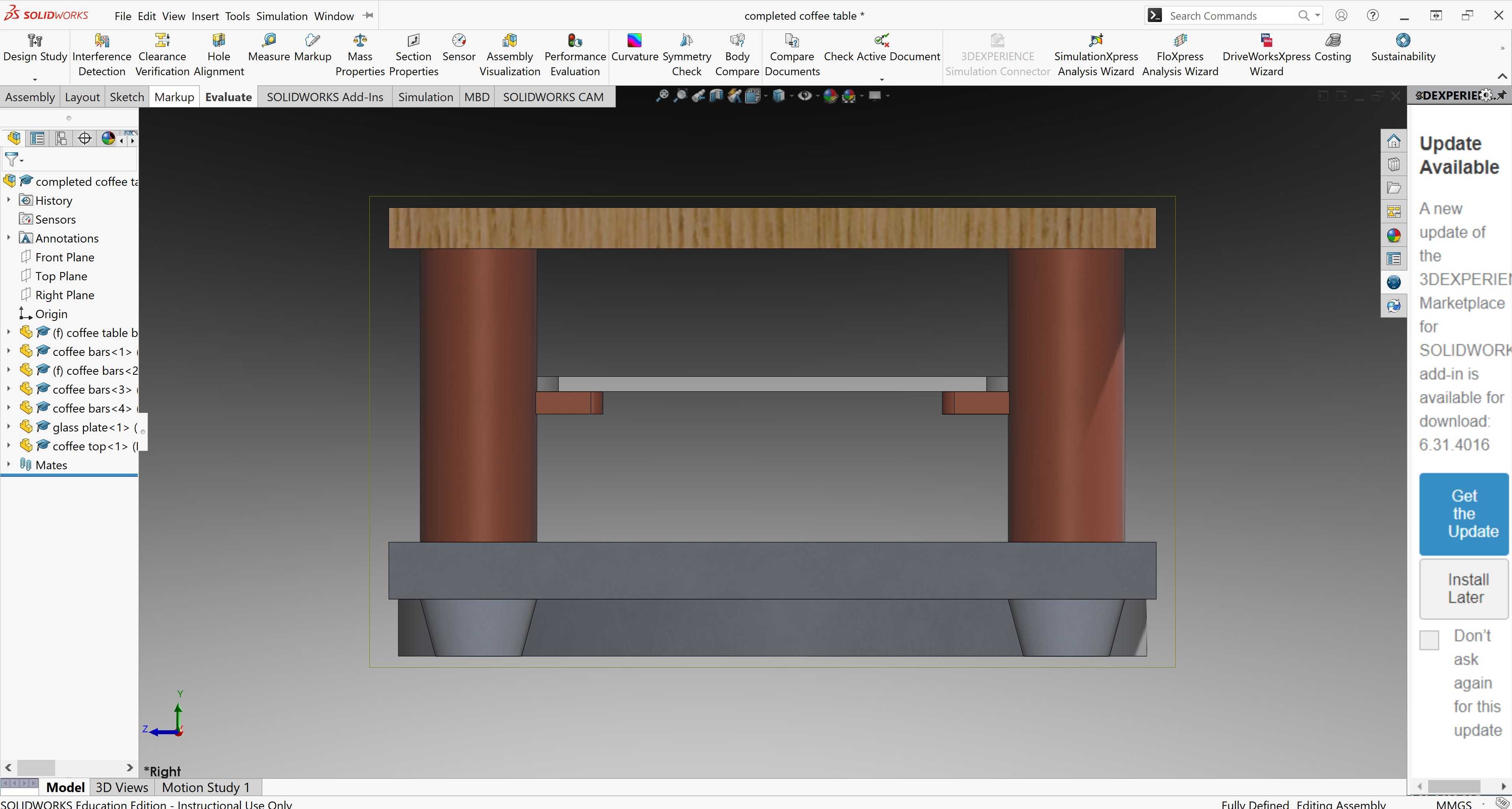Expand the glass plate<1> component
Screen dimensions: 1512x809
(x=9, y=426)
